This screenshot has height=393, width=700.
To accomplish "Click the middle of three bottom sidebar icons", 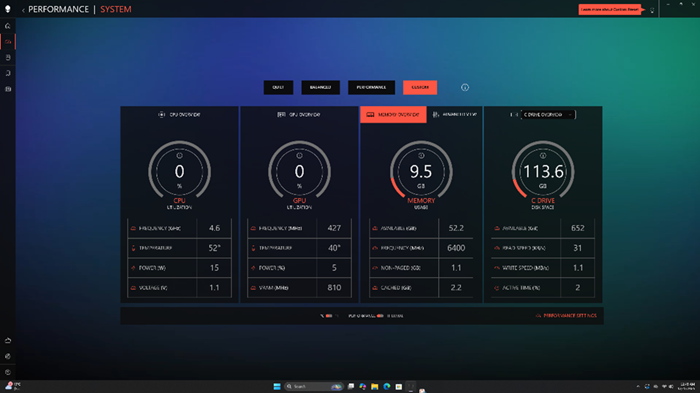I will [x=8, y=356].
